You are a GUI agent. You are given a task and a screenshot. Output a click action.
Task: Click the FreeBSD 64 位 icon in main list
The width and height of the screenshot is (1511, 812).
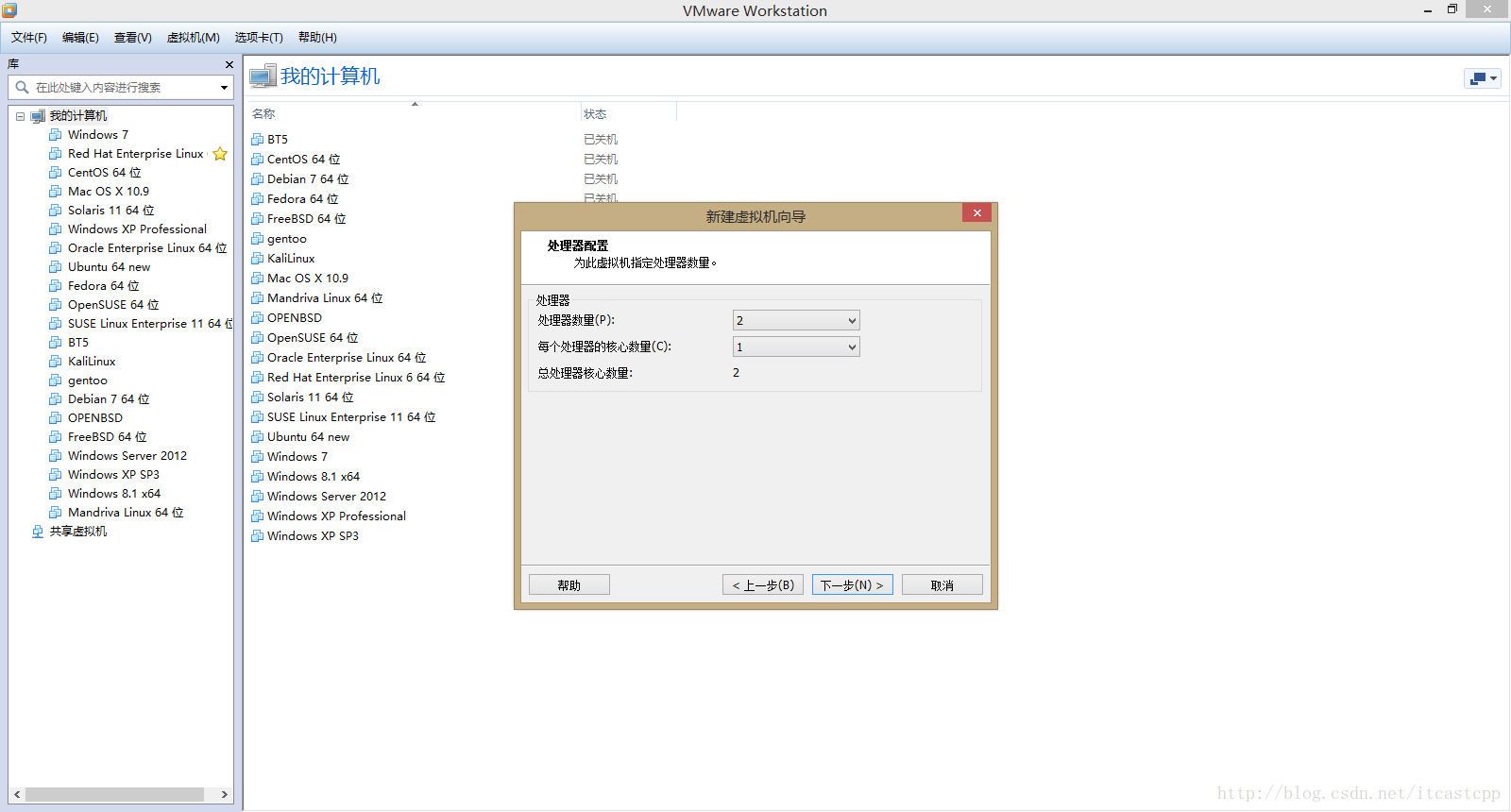pos(257,218)
